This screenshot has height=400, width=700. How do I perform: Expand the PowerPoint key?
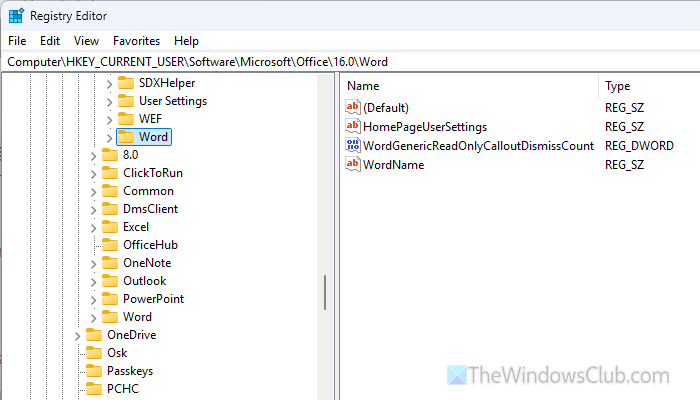93,300
